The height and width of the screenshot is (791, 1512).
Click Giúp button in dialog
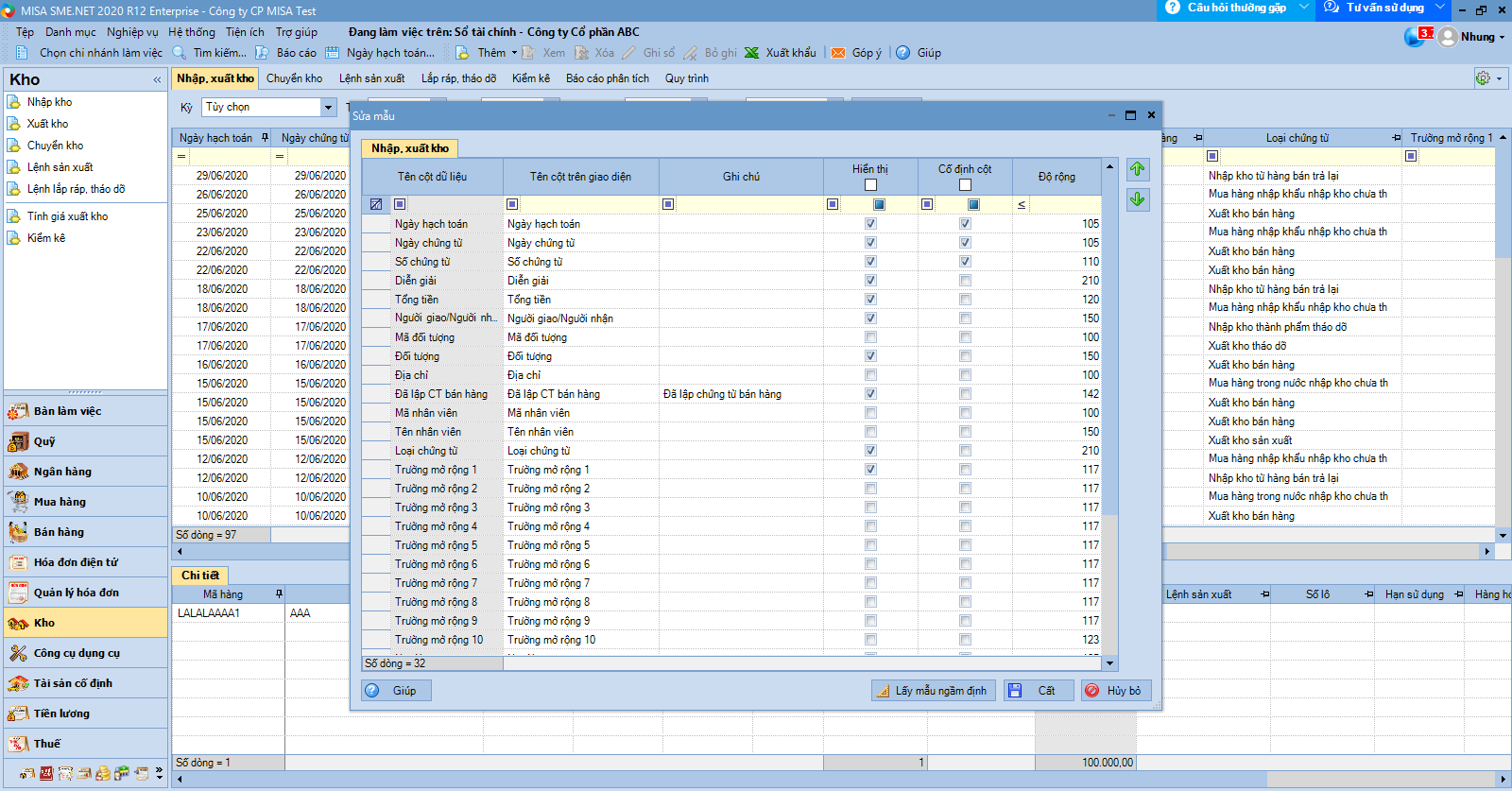(396, 691)
